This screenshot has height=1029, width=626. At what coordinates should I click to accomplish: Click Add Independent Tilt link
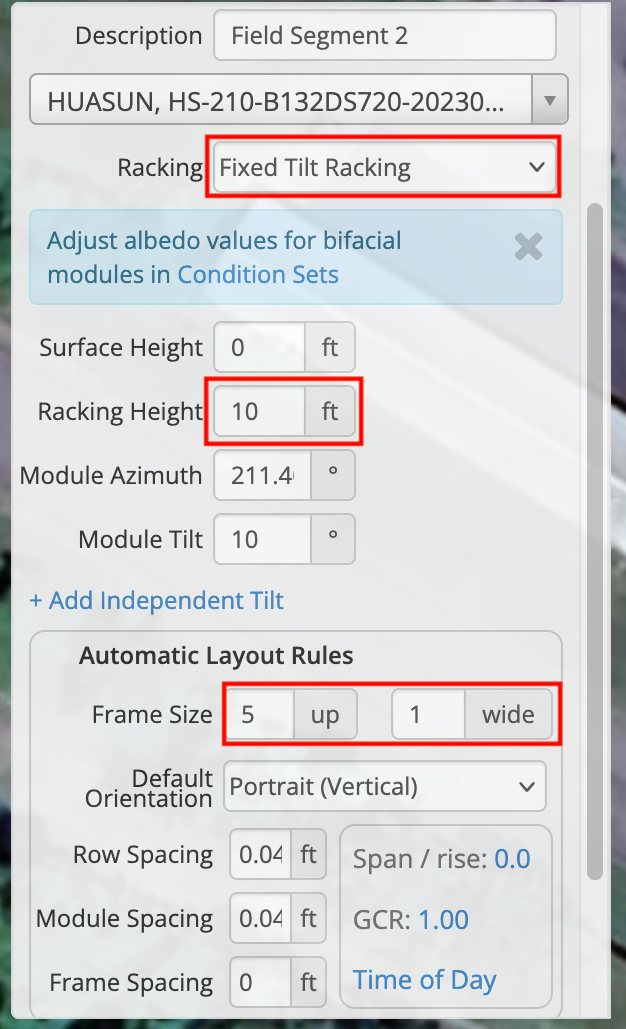coord(157,600)
